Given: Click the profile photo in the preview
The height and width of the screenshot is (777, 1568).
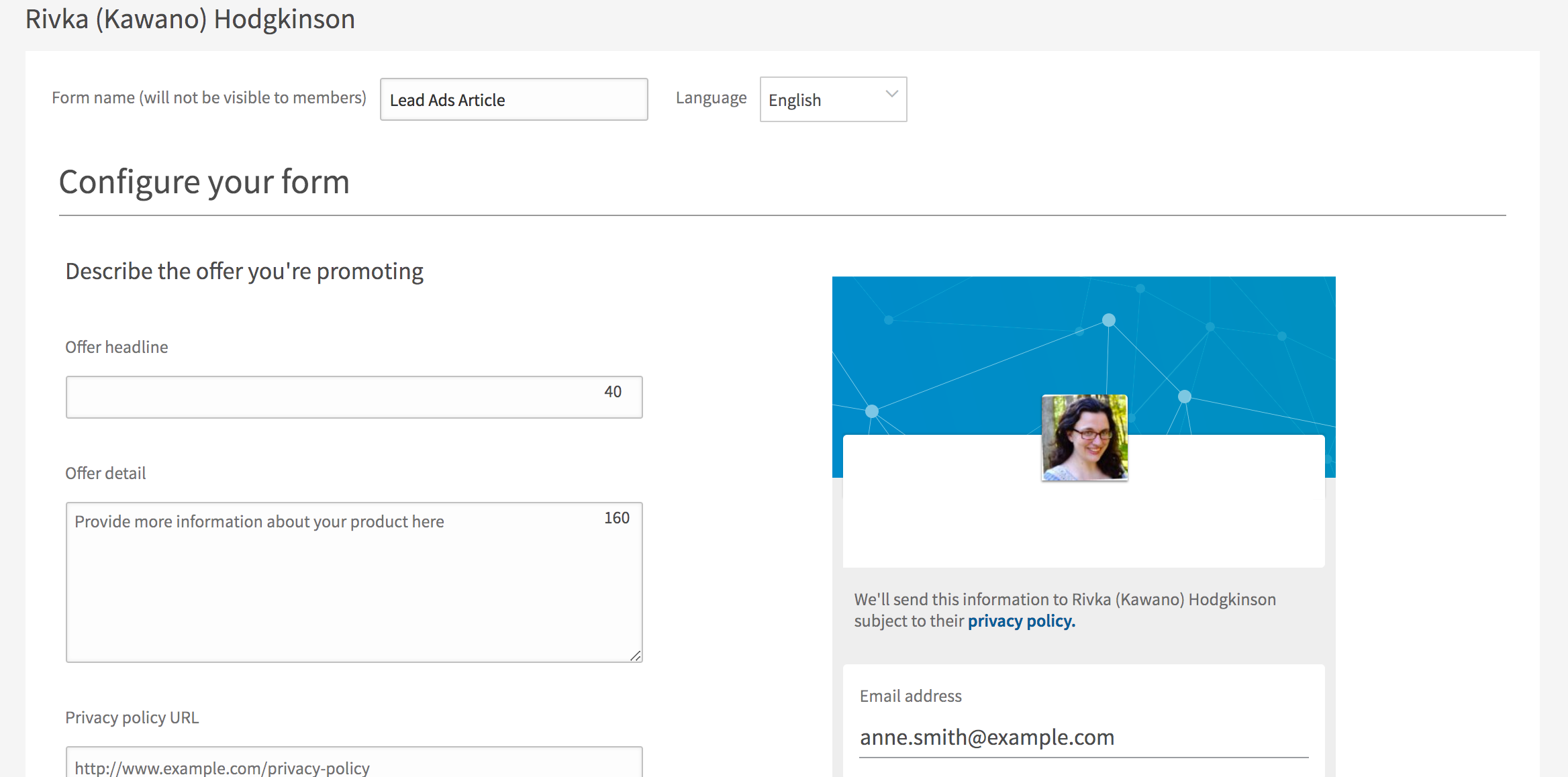Looking at the screenshot, I should tap(1084, 437).
